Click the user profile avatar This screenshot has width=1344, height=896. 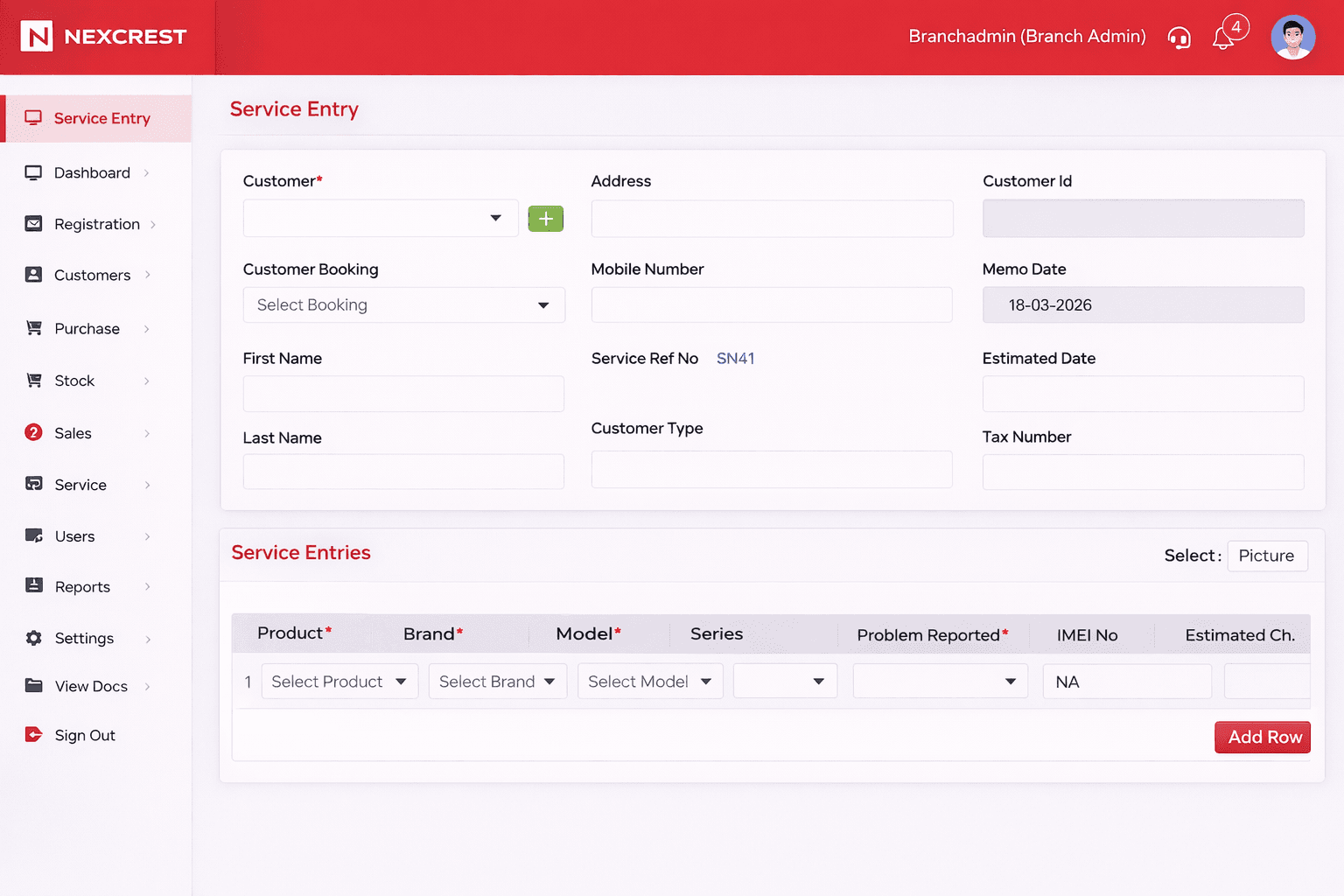tap(1292, 37)
